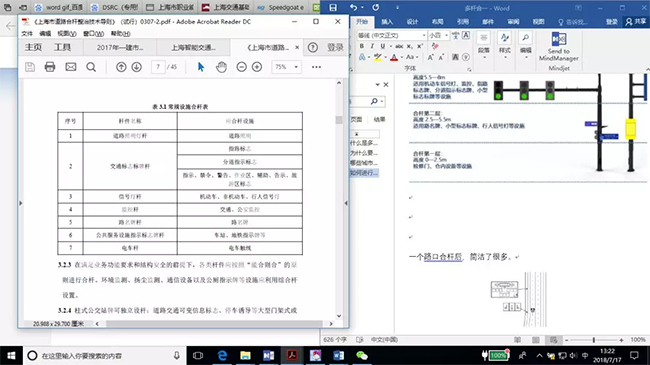Choose the selection arrow tool
The width and height of the screenshot is (650, 365).
pos(201,67)
